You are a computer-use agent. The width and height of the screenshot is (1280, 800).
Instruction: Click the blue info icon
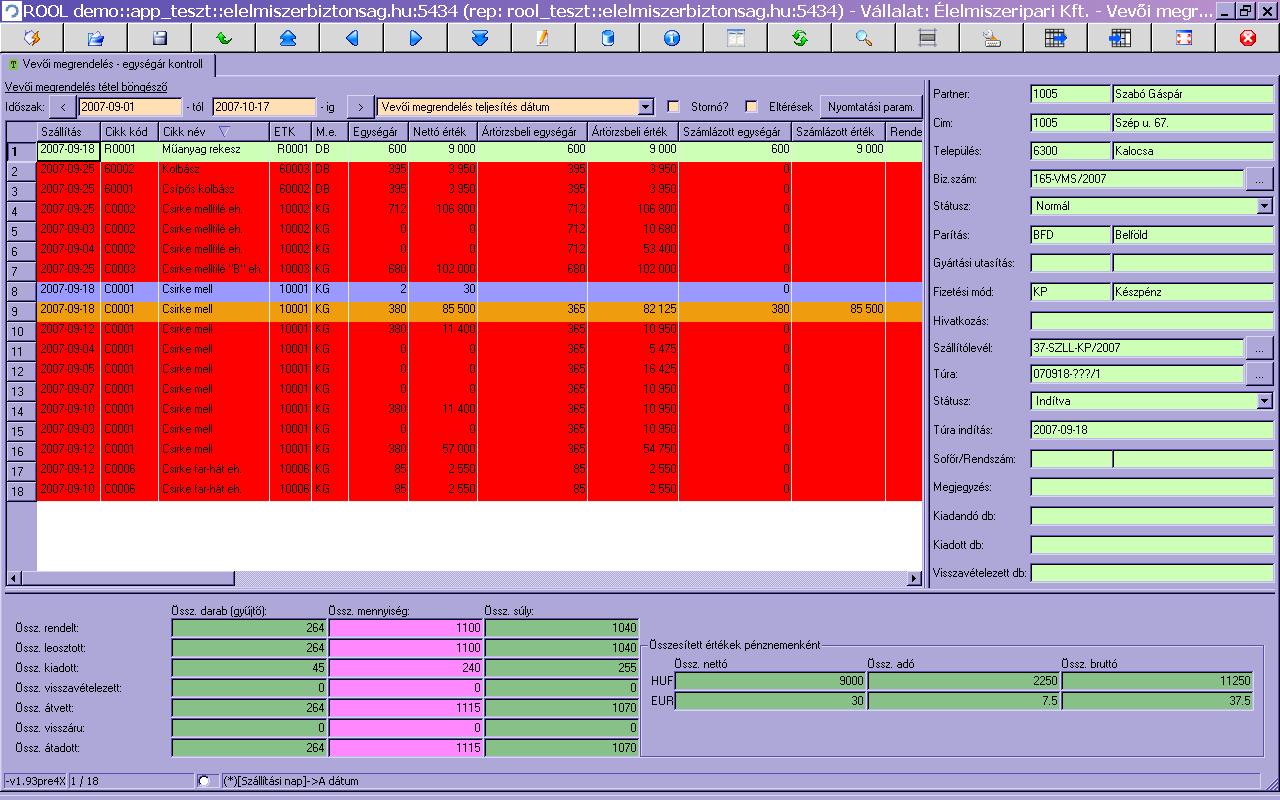pos(671,38)
